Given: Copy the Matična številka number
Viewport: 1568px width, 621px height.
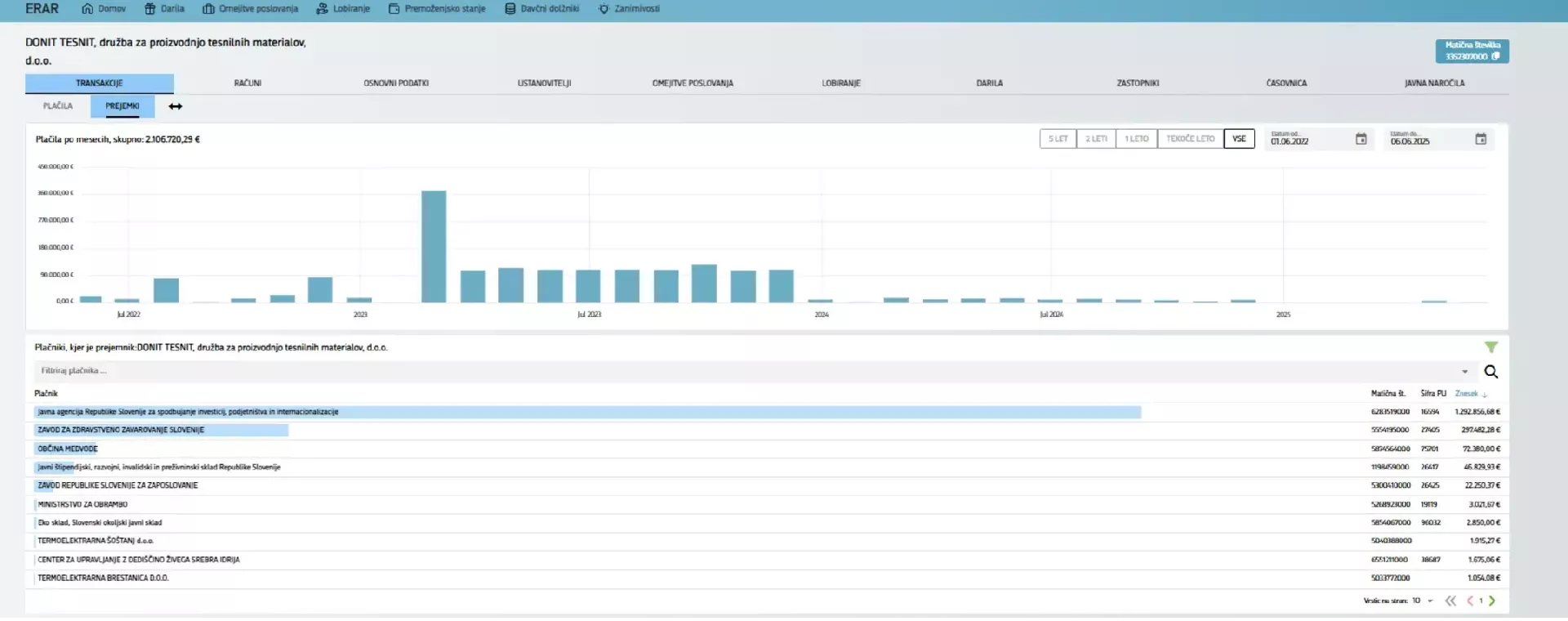Looking at the screenshot, I should 1495,56.
